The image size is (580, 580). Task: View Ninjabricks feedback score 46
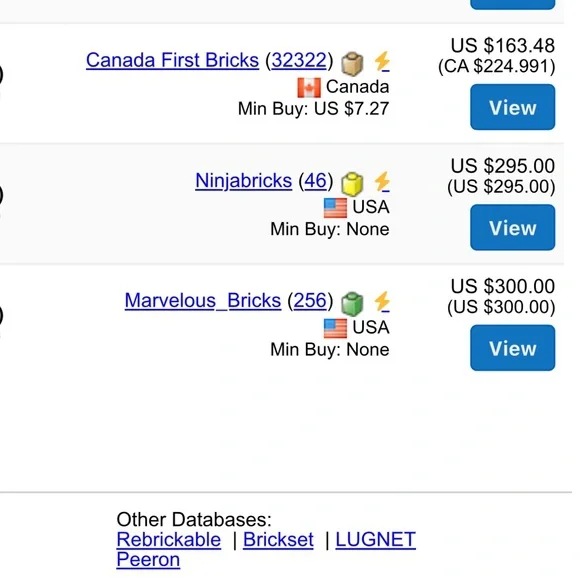click(x=316, y=181)
